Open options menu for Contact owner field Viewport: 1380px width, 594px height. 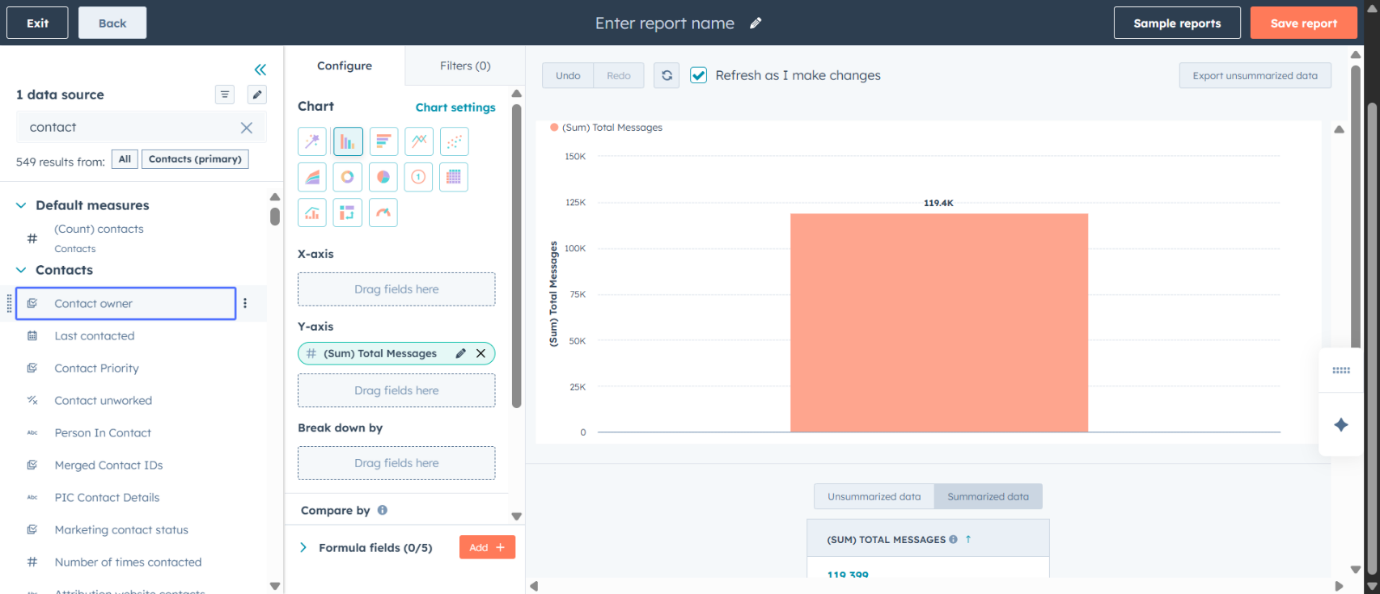[x=245, y=303]
